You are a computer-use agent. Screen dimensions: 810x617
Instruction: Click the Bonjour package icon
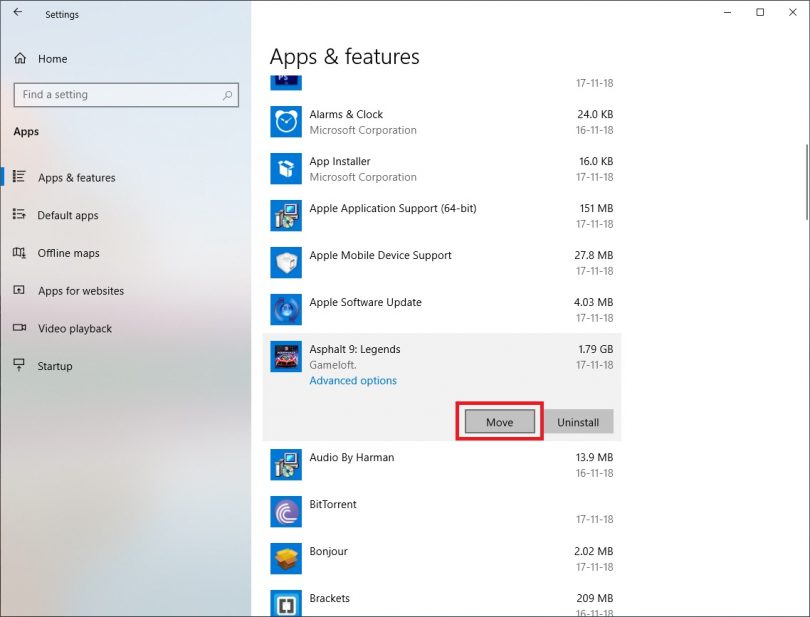(x=285, y=559)
